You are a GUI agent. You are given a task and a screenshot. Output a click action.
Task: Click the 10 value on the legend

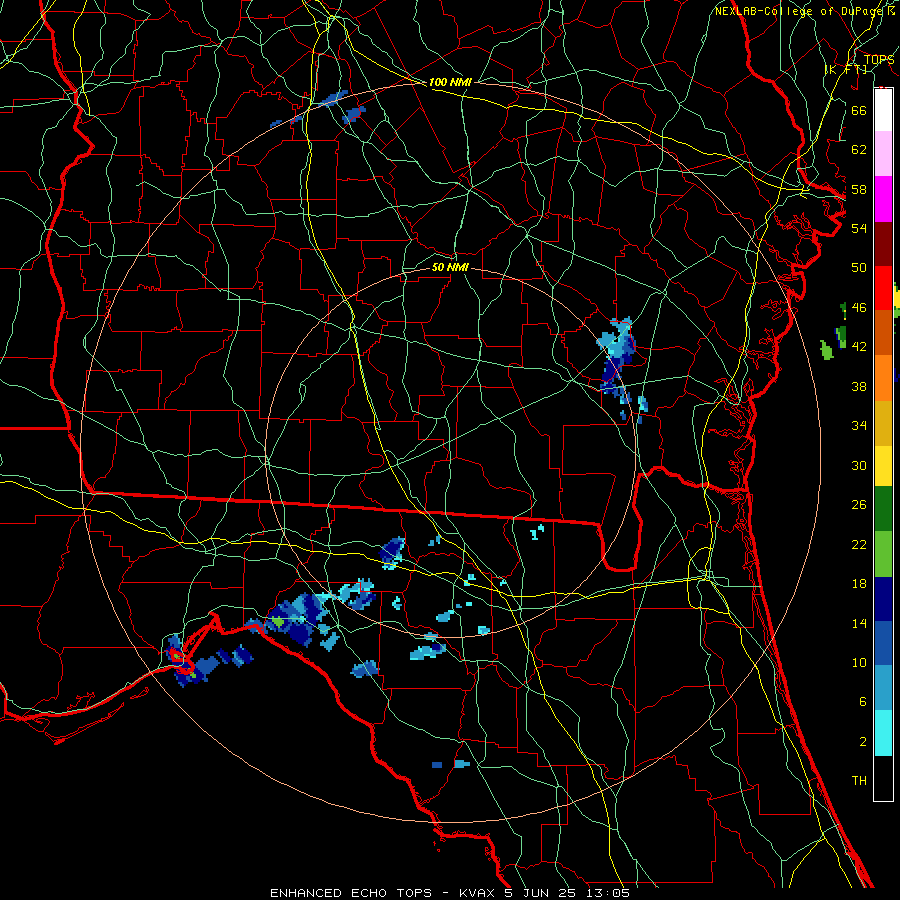pyautogui.click(x=859, y=663)
